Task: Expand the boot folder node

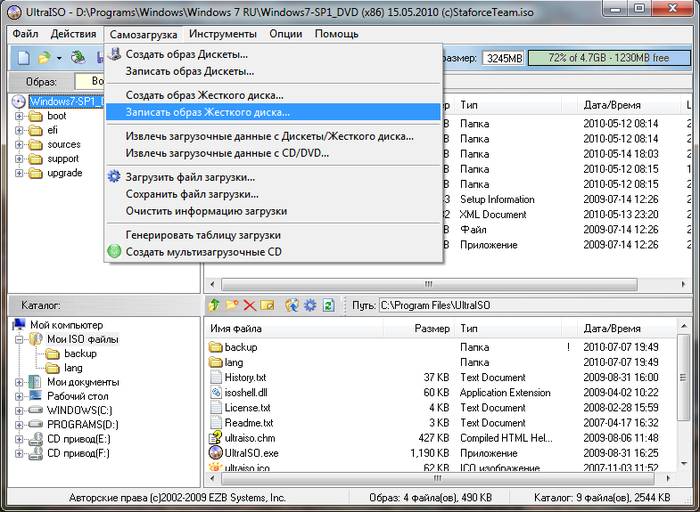Action: (x=19, y=116)
